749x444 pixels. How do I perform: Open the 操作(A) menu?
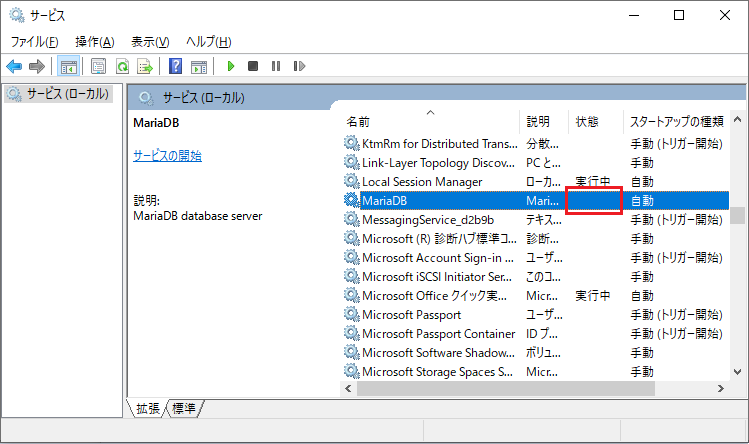(x=94, y=41)
